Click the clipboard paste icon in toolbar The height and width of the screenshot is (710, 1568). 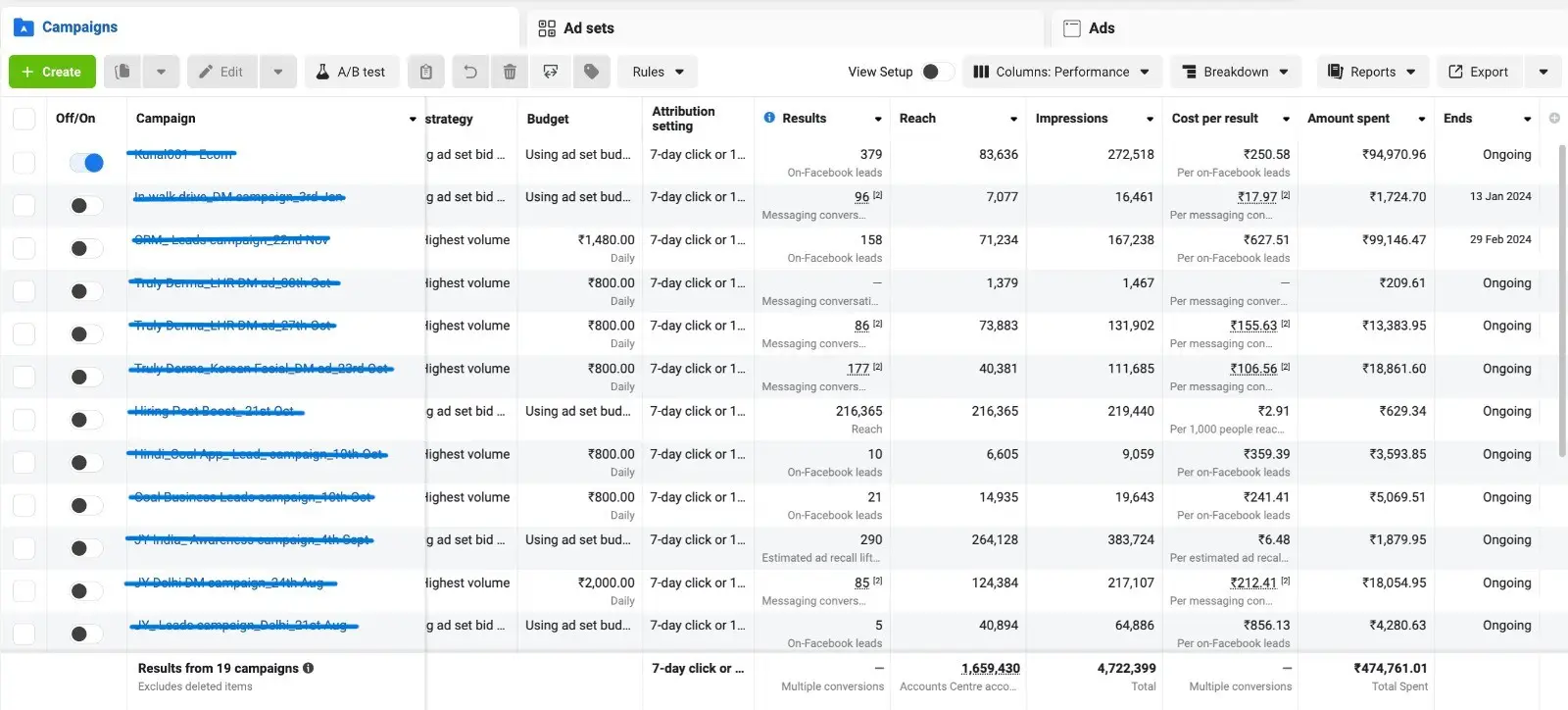[x=425, y=72]
